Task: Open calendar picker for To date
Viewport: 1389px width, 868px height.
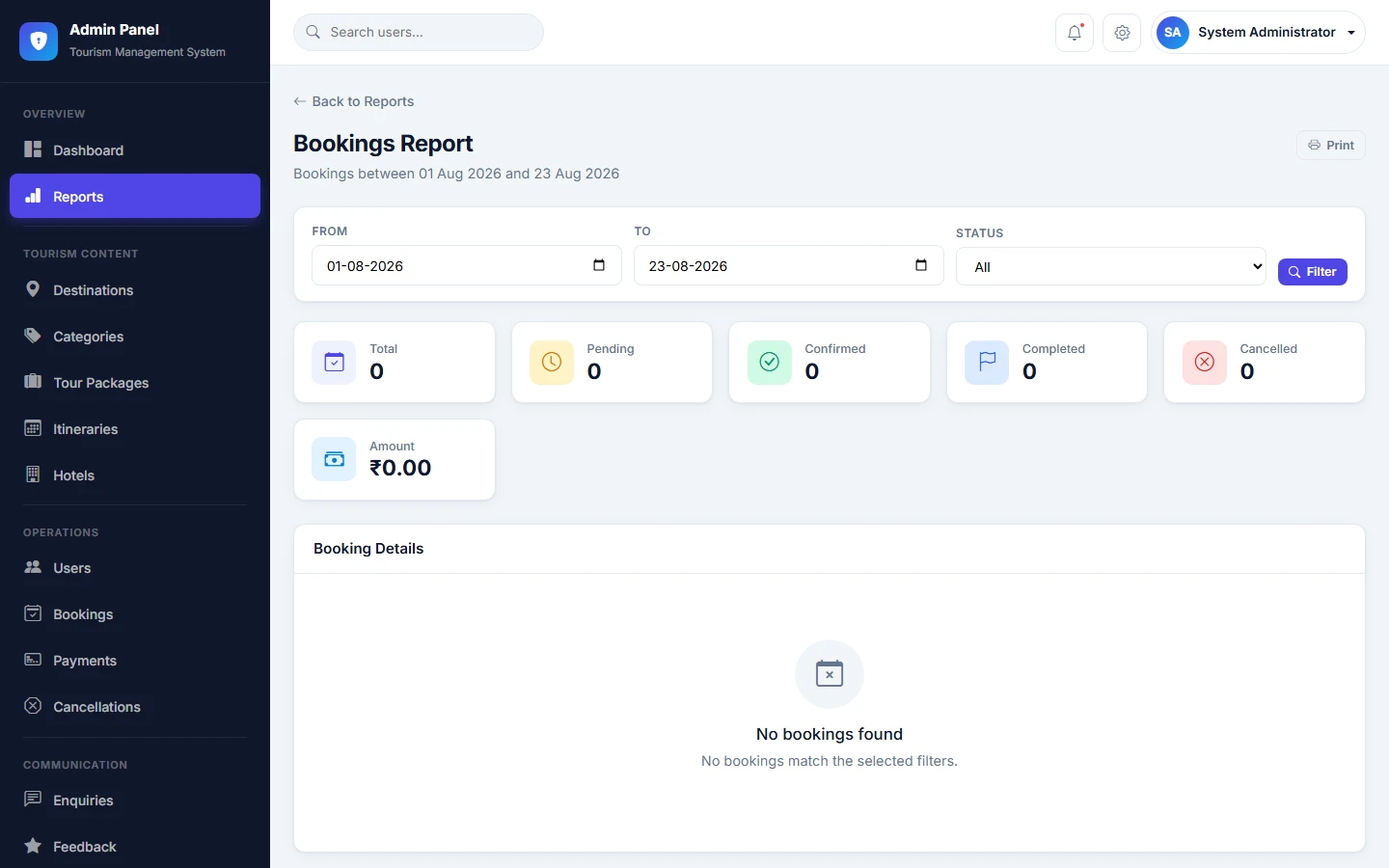Action: click(x=921, y=265)
